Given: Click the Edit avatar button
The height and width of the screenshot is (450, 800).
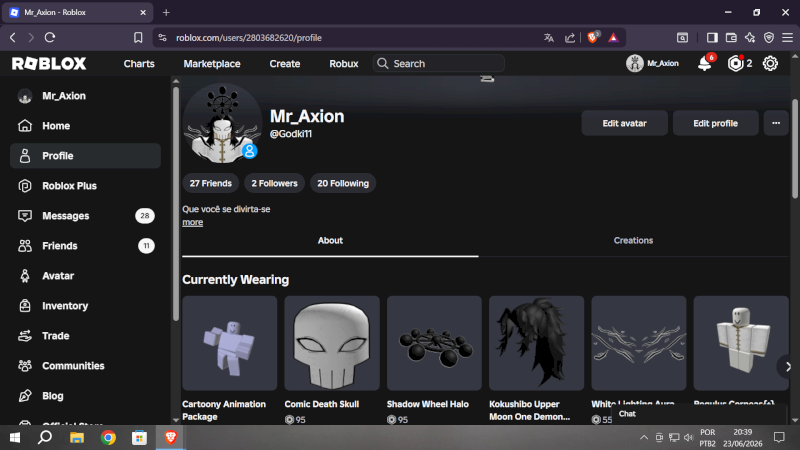Looking at the screenshot, I should click(x=624, y=123).
